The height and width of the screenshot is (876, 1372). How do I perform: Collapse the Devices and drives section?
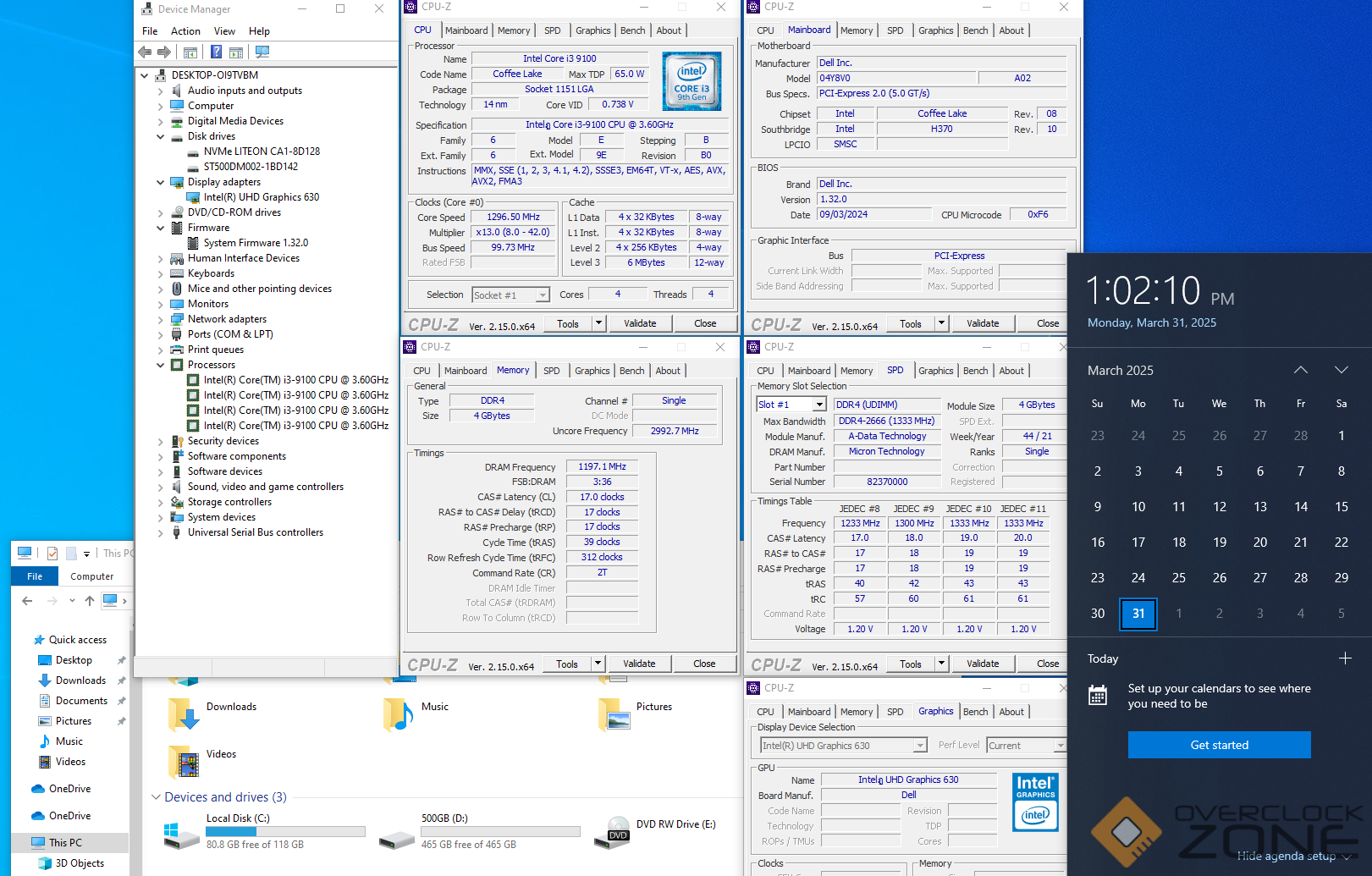click(x=156, y=797)
